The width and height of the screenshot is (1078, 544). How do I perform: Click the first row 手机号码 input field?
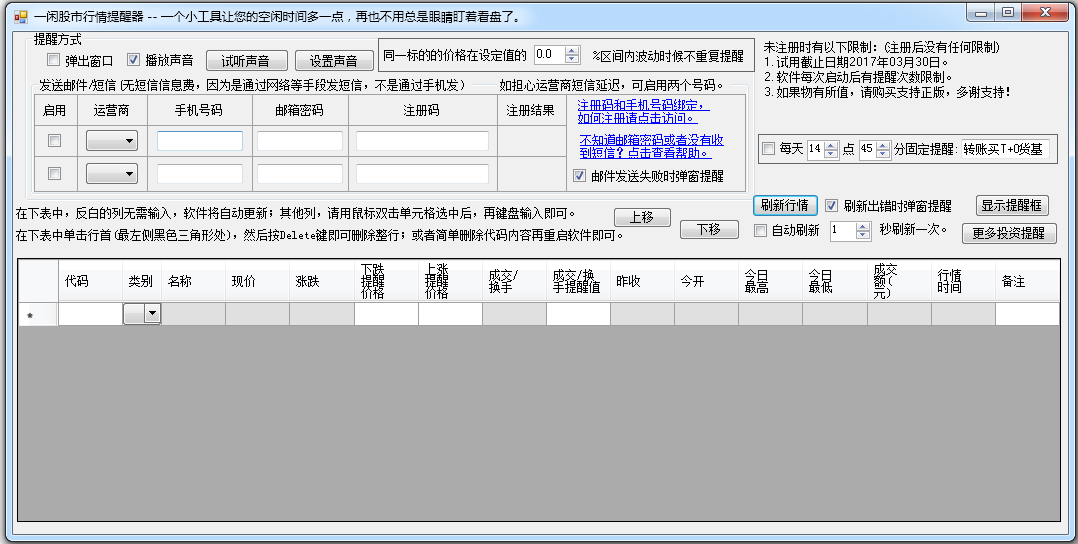[200, 141]
